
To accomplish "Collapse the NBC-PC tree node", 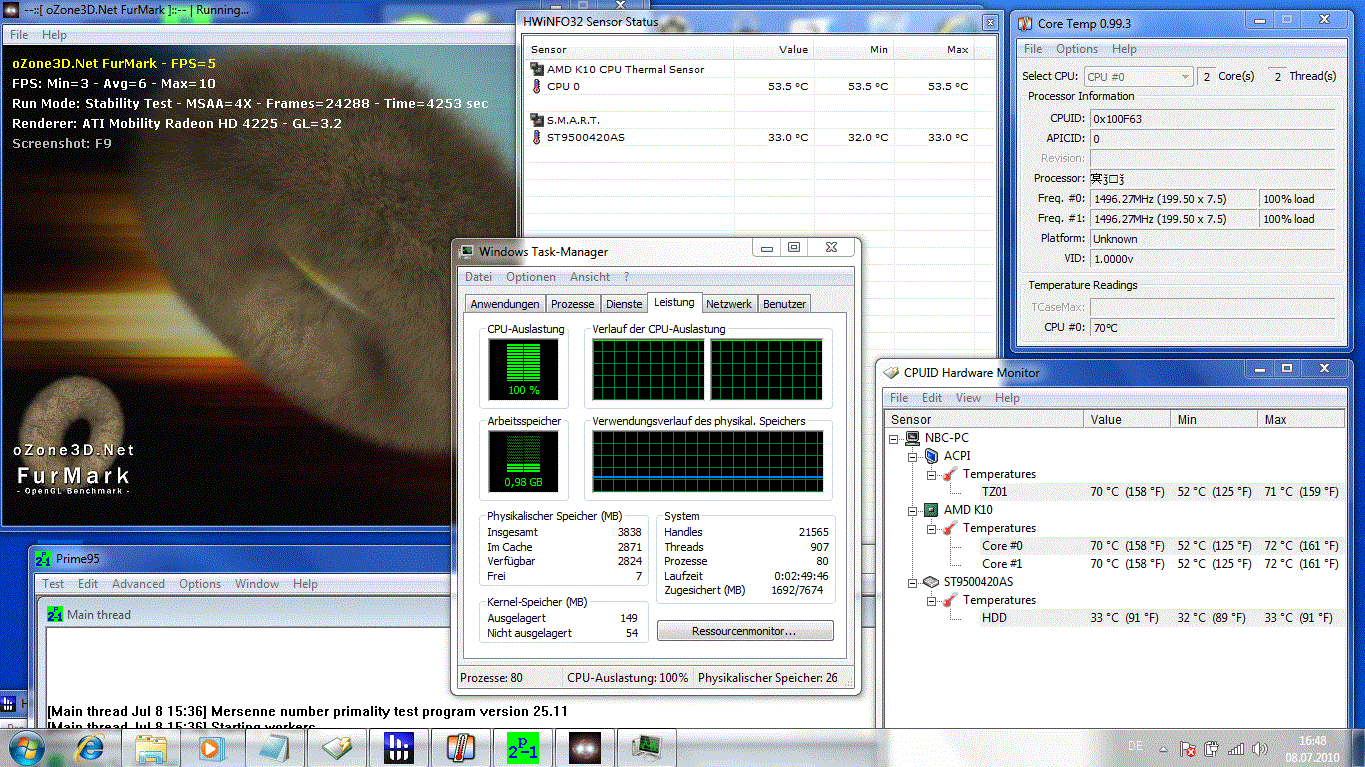I will [895, 438].
